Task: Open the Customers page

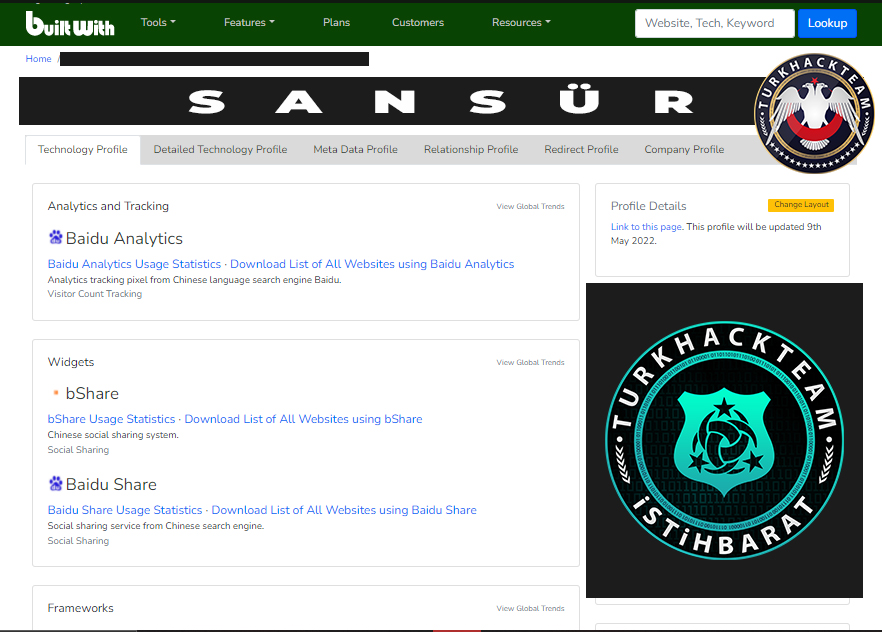Action: click(x=418, y=22)
